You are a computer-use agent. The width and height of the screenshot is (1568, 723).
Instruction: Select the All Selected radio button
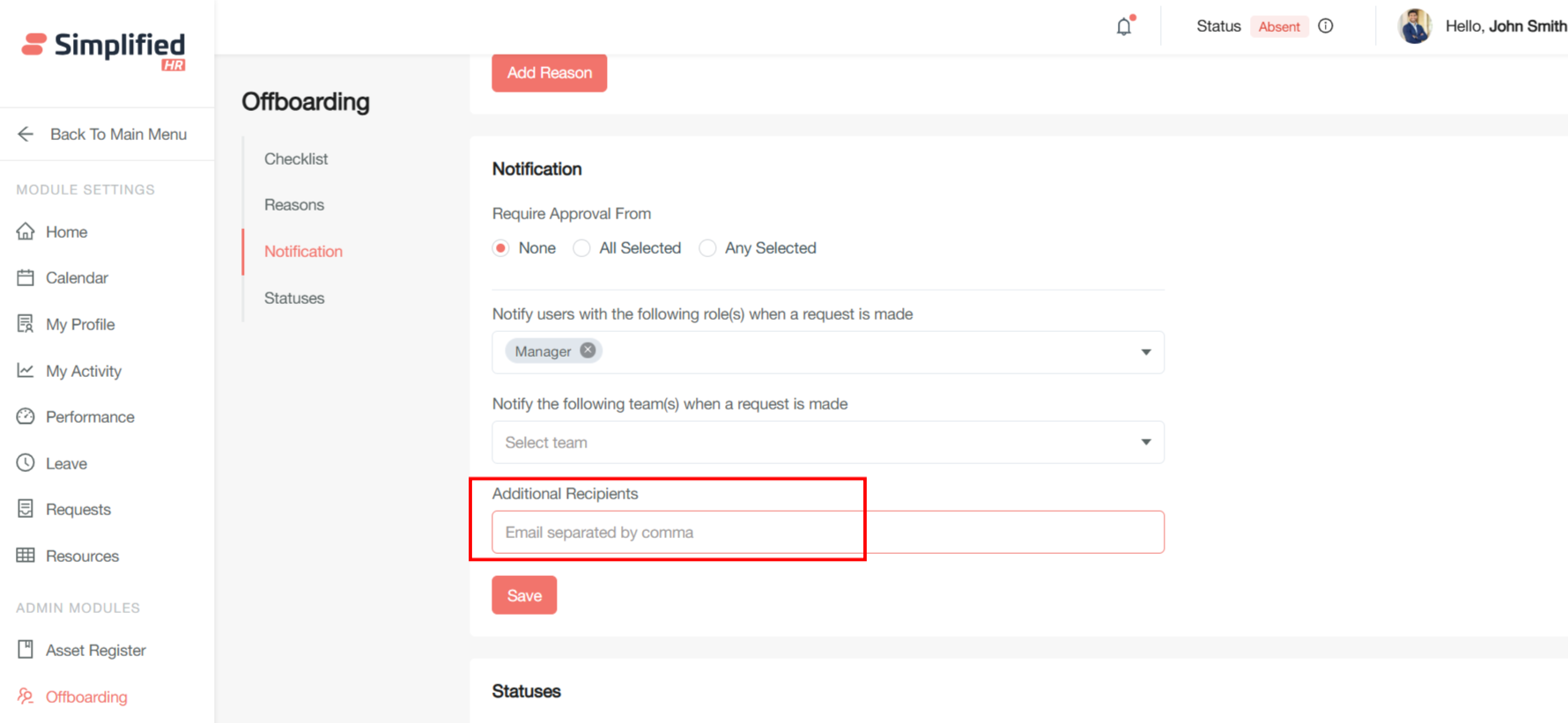click(x=581, y=248)
